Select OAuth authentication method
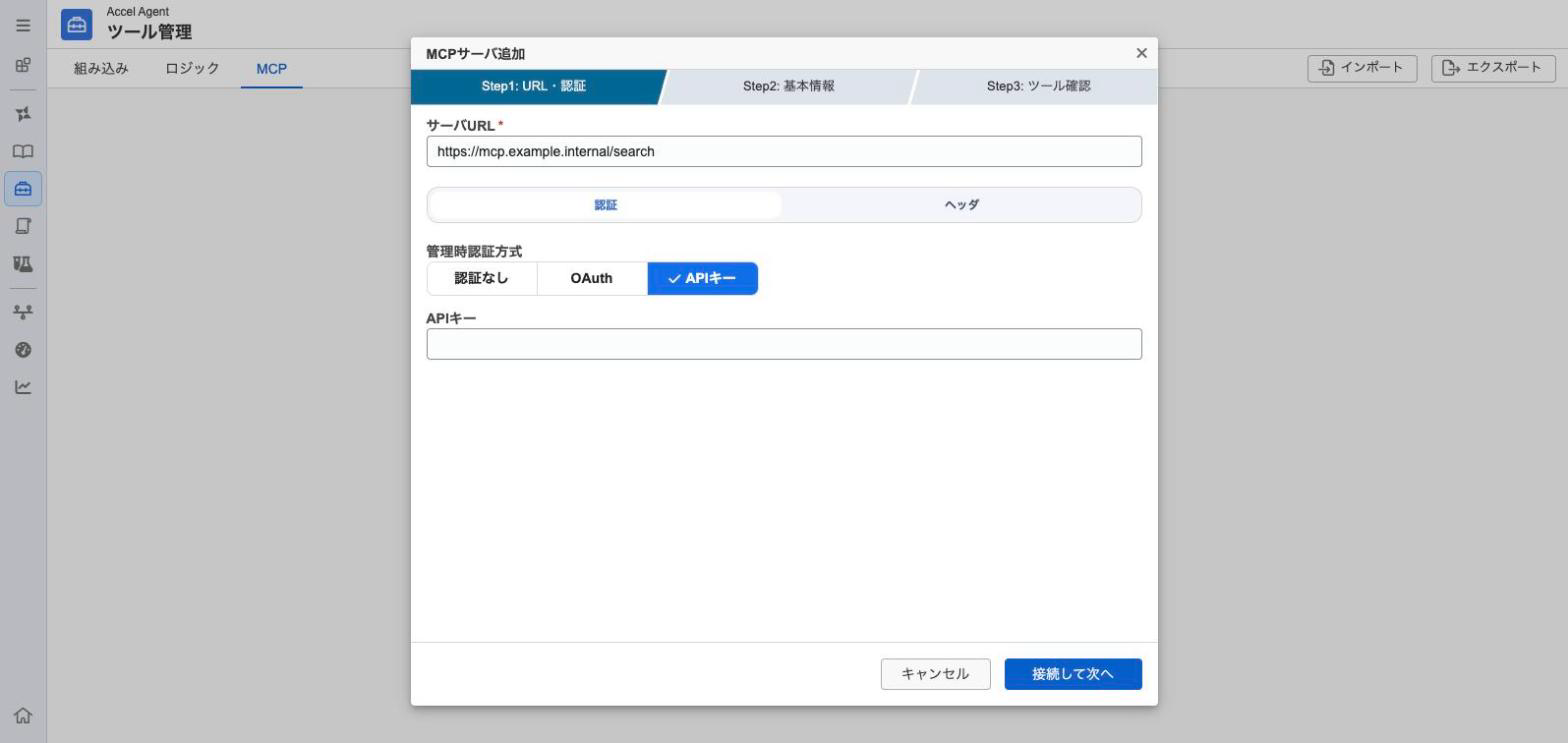Viewport: 1568px width, 743px height. coord(592,279)
